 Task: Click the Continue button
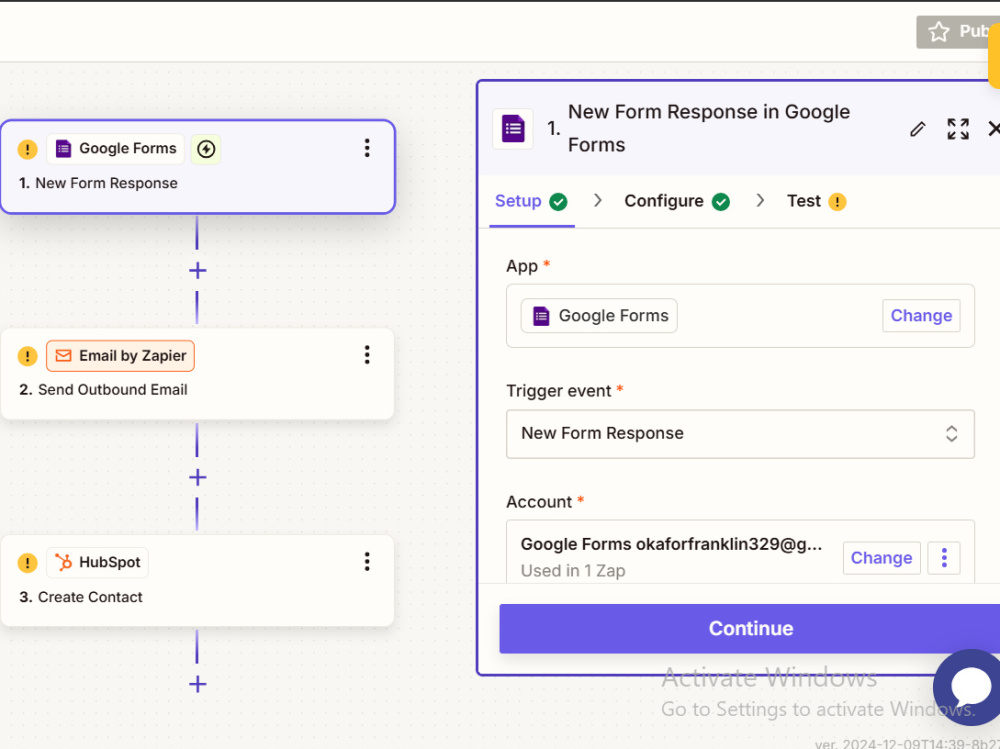(x=750, y=628)
